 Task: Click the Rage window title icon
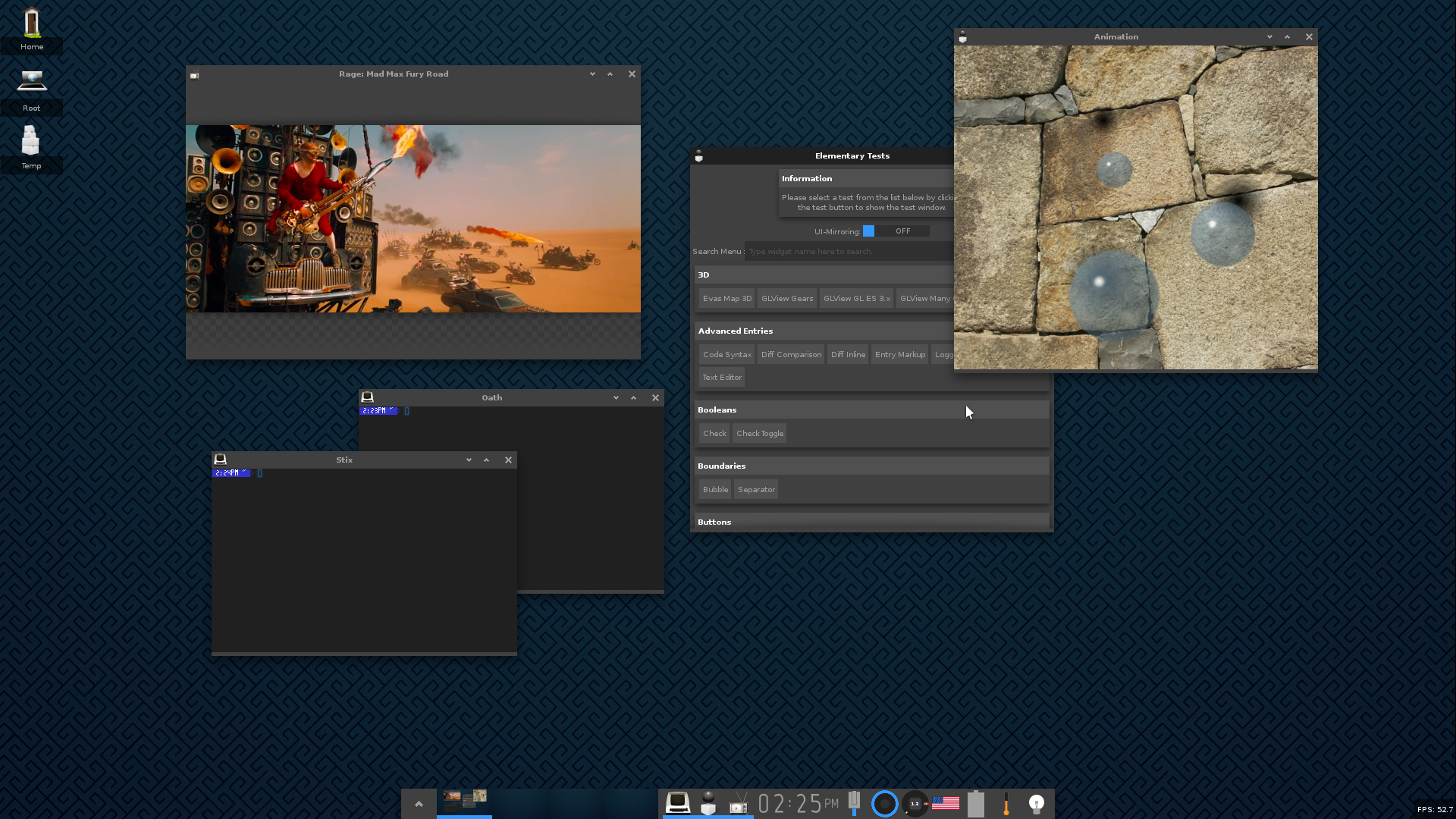tap(195, 74)
